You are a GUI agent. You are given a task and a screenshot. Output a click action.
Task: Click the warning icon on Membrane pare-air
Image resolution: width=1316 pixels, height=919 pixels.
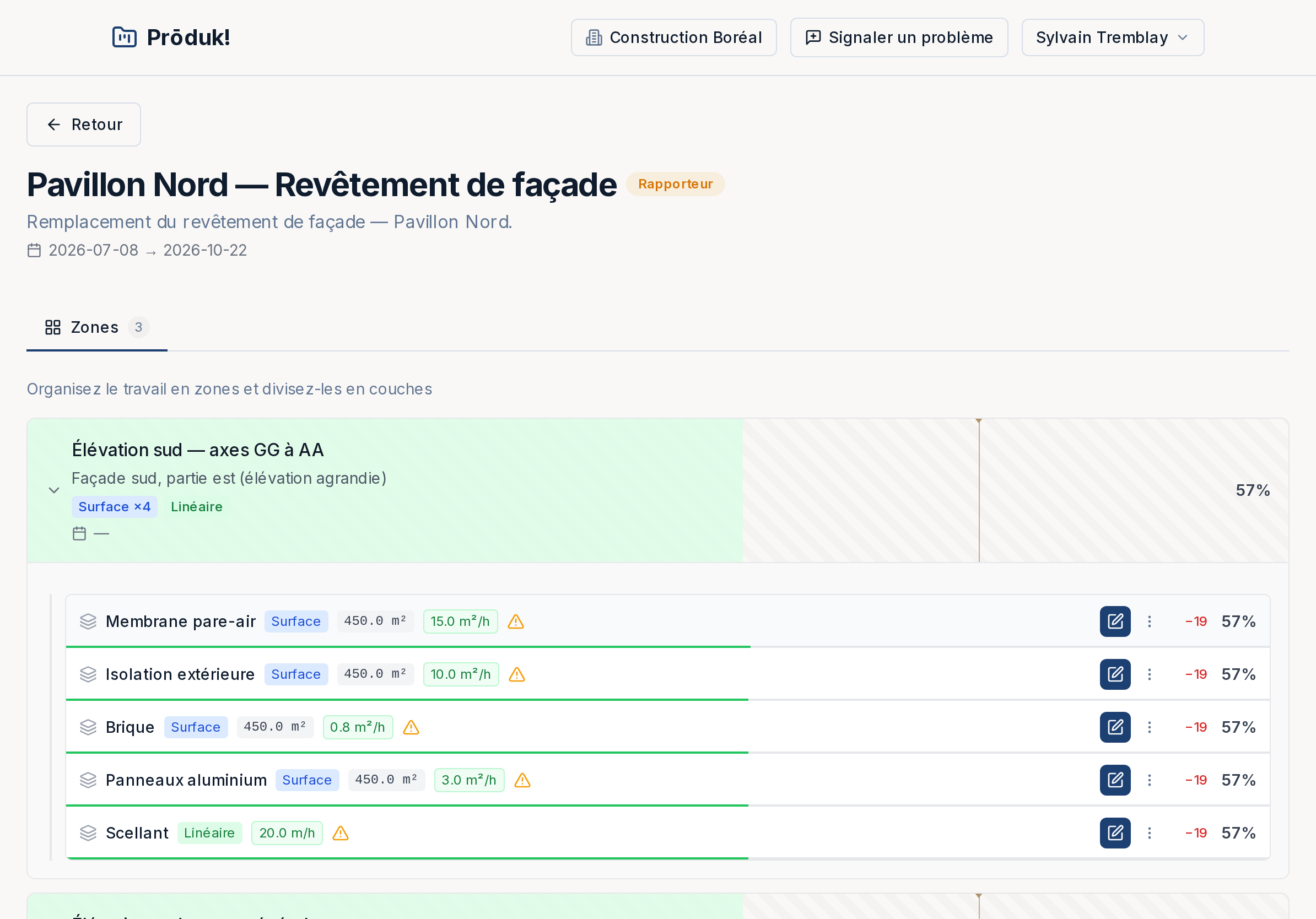(516, 621)
